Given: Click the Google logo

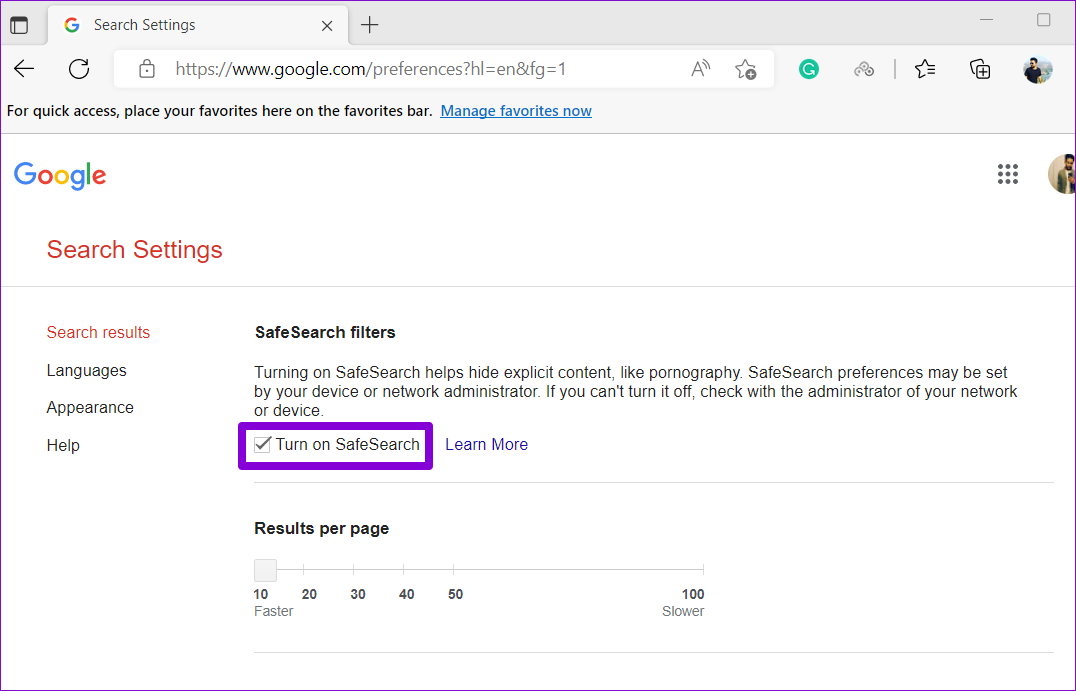Looking at the screenshot, I should (60, 176).
